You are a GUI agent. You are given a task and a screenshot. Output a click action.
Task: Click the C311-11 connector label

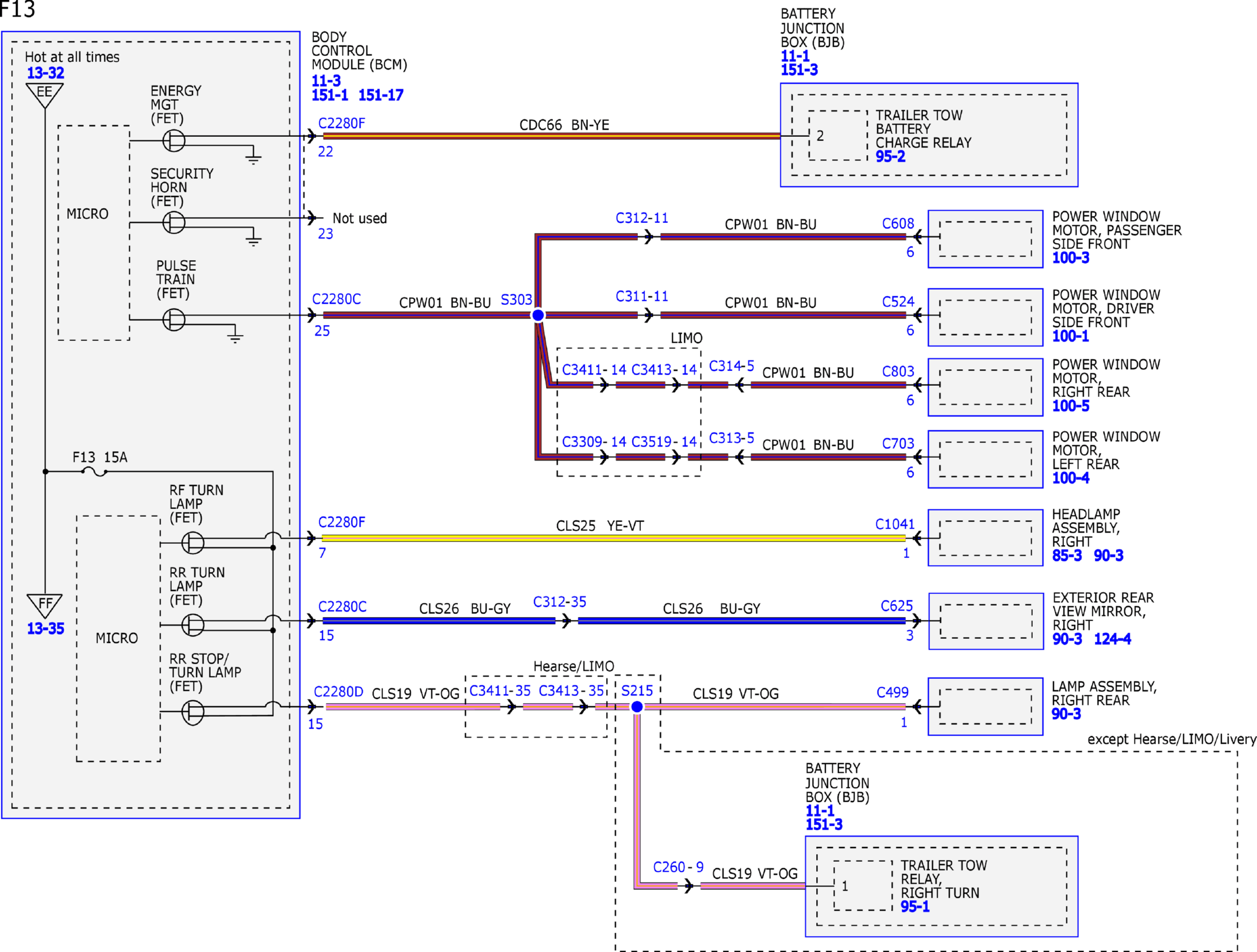click(x=642, y=296)
